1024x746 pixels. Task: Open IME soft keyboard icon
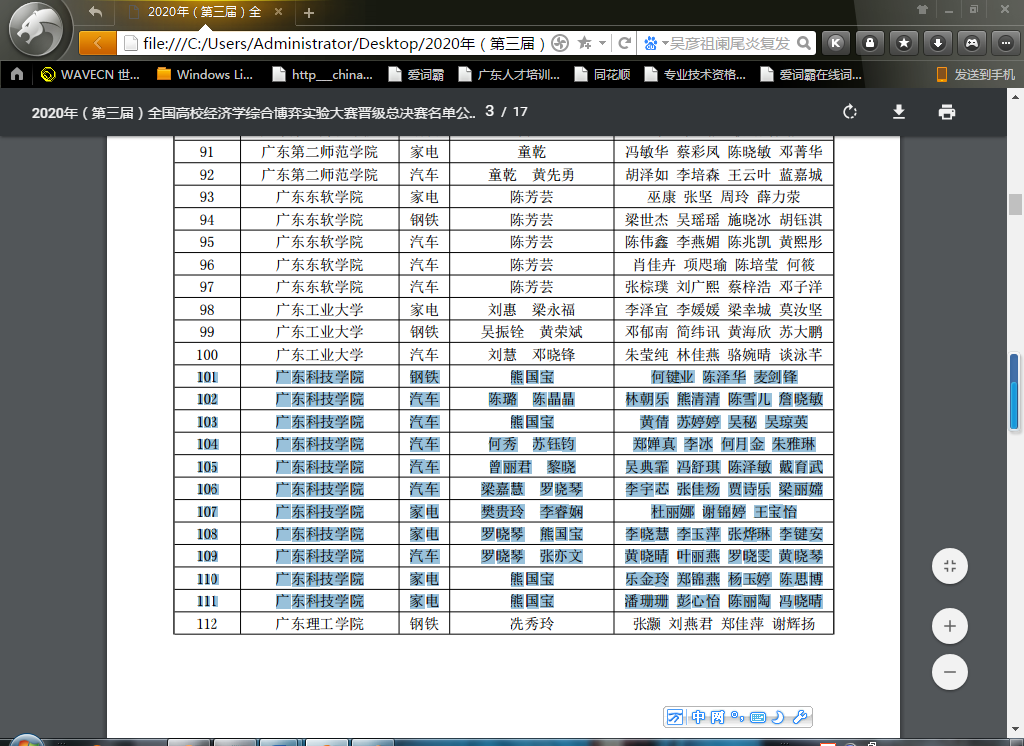pyautogui.click(x=758, y=717)
